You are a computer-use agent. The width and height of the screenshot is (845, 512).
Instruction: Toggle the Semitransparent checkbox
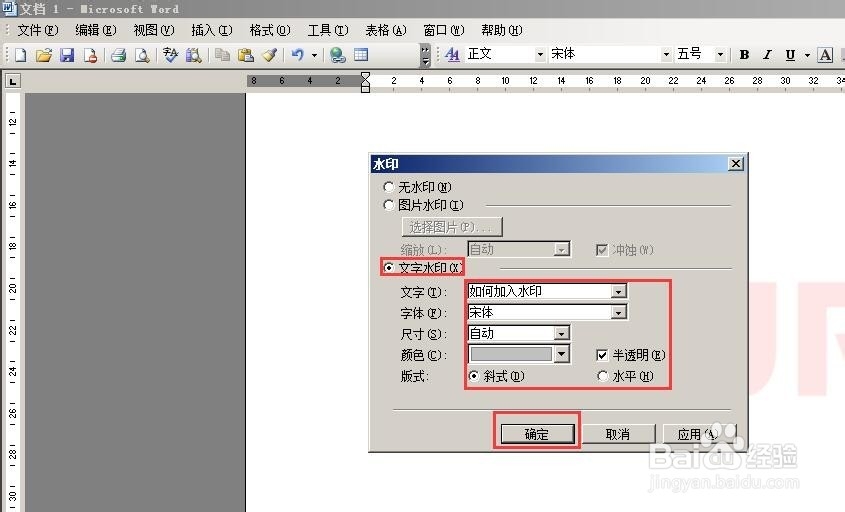[602, 355]
